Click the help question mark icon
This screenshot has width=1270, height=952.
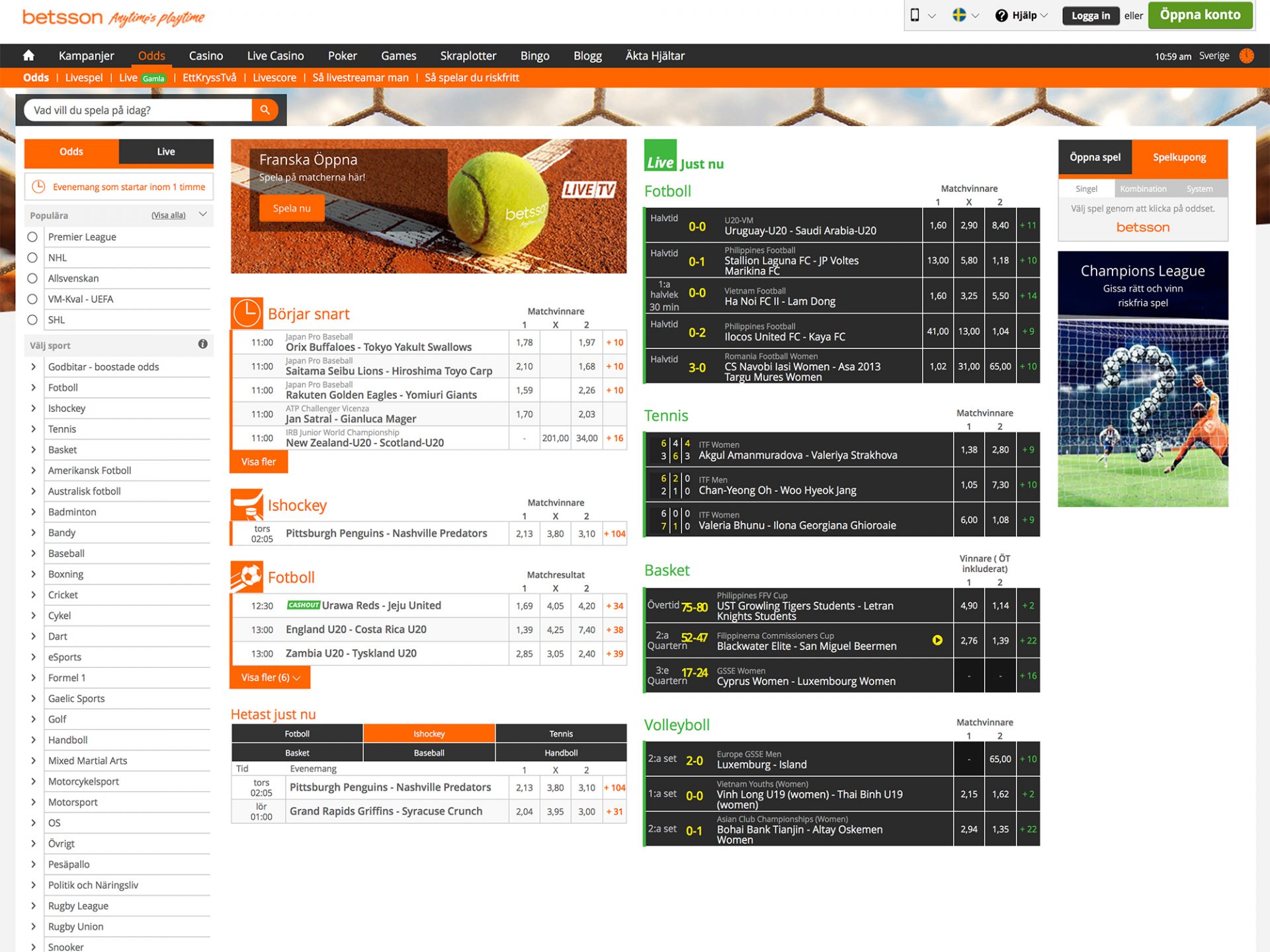click(x=1001, y=15)
